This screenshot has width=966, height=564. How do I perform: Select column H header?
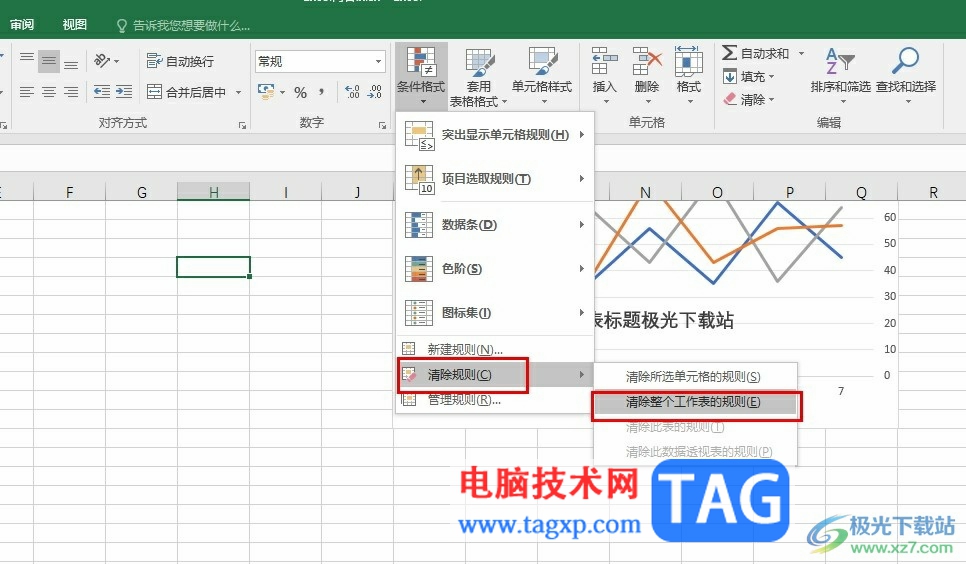[x=213, y=192]
